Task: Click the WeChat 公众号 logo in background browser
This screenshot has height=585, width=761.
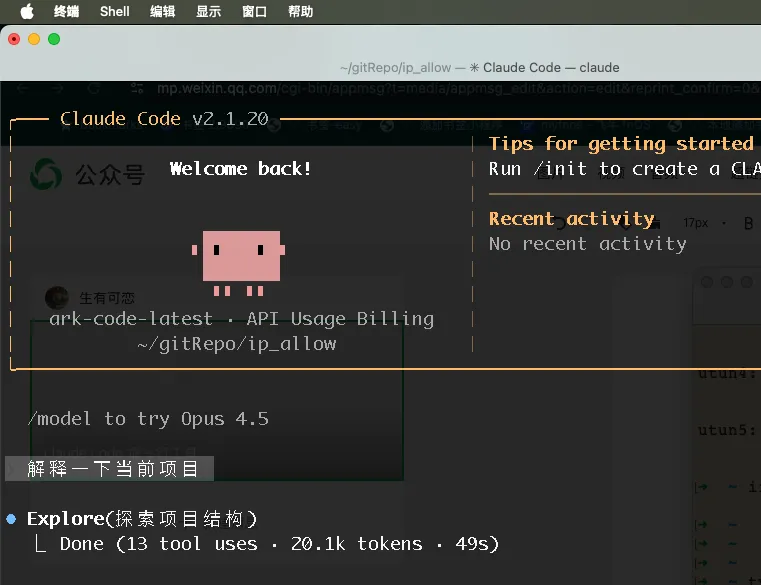Action: point(46,174)
